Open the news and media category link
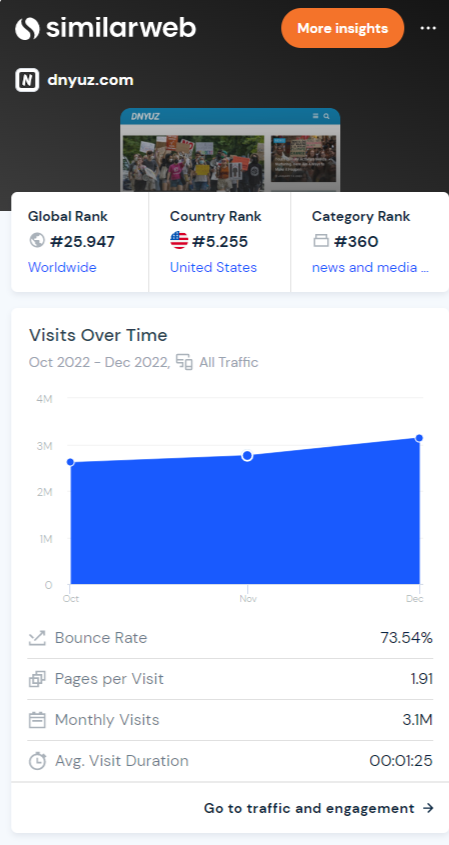449x845 pixels. pyautogui.click(x=370, y=267)
